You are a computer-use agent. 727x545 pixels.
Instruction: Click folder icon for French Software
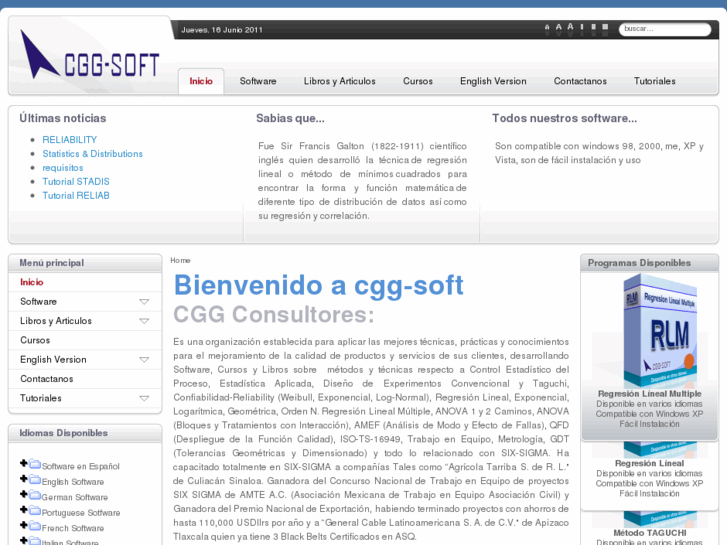(x=35, y=526)
